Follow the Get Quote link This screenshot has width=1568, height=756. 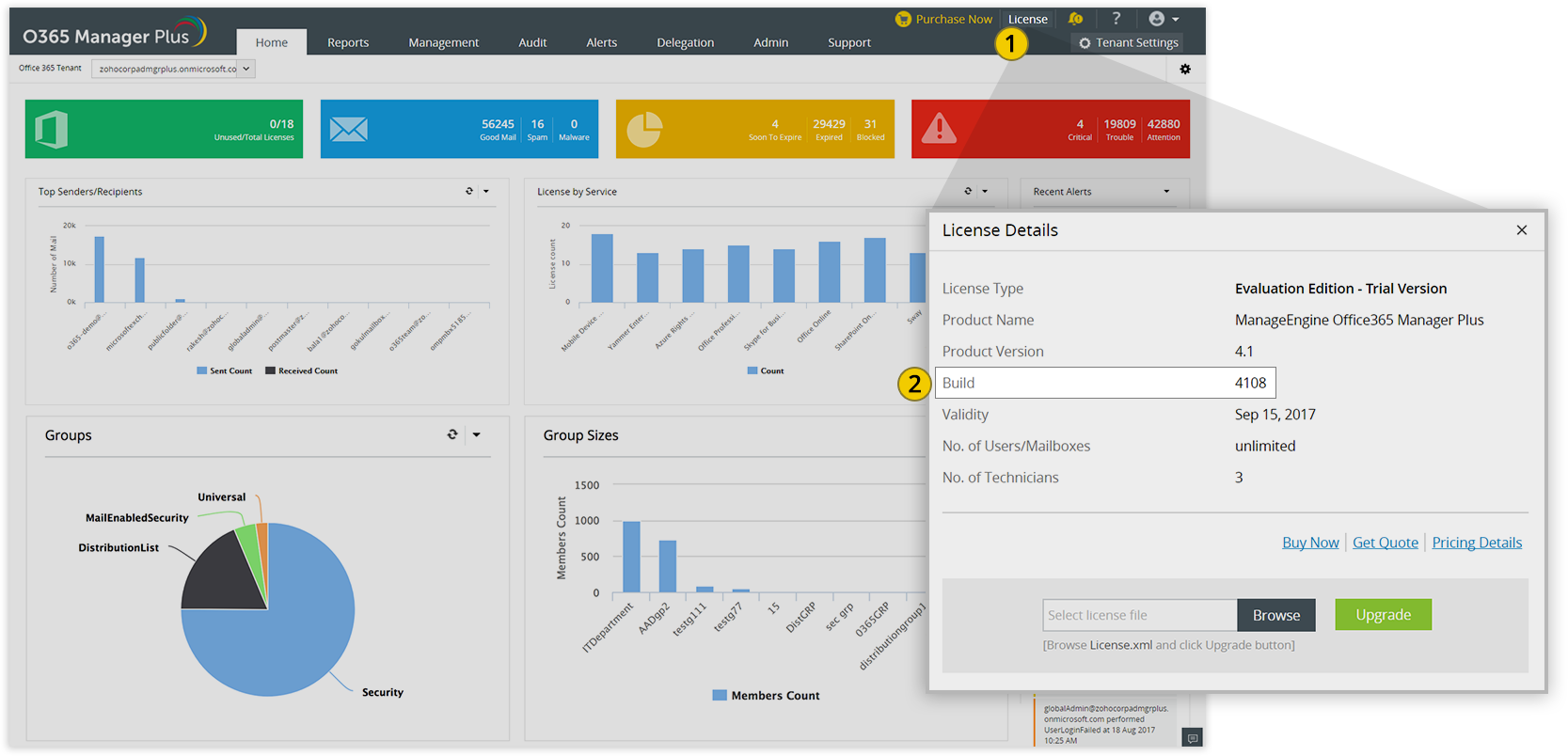point(1386,543)
